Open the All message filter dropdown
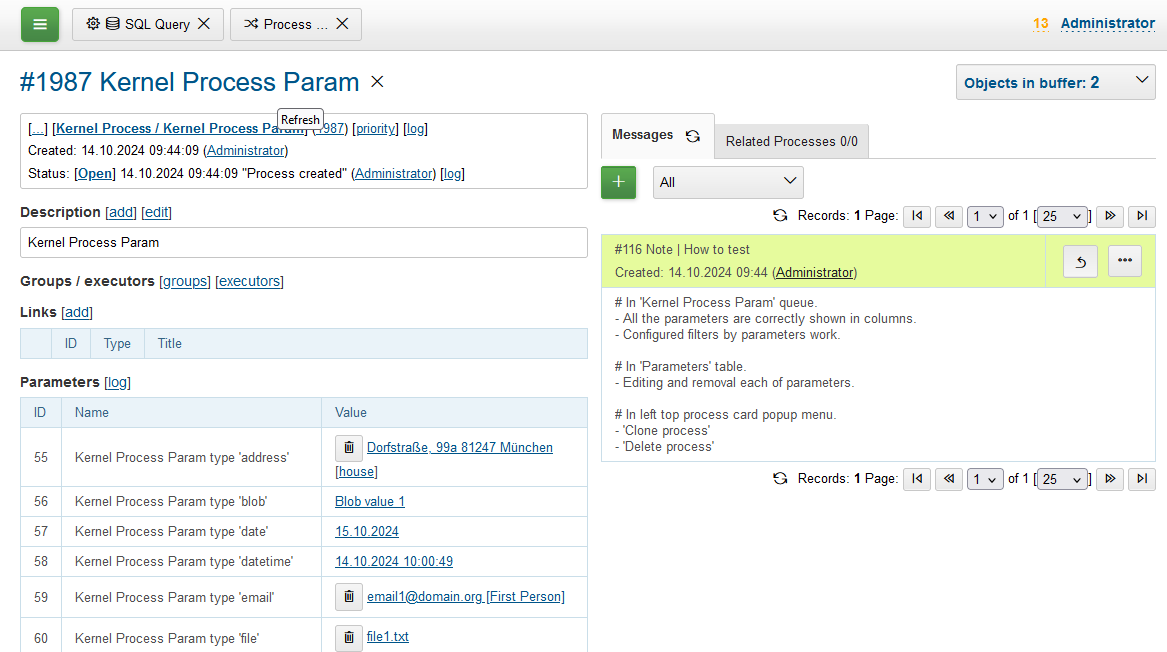This screenshot has width=1167, height=652. (x=728, y=182)
